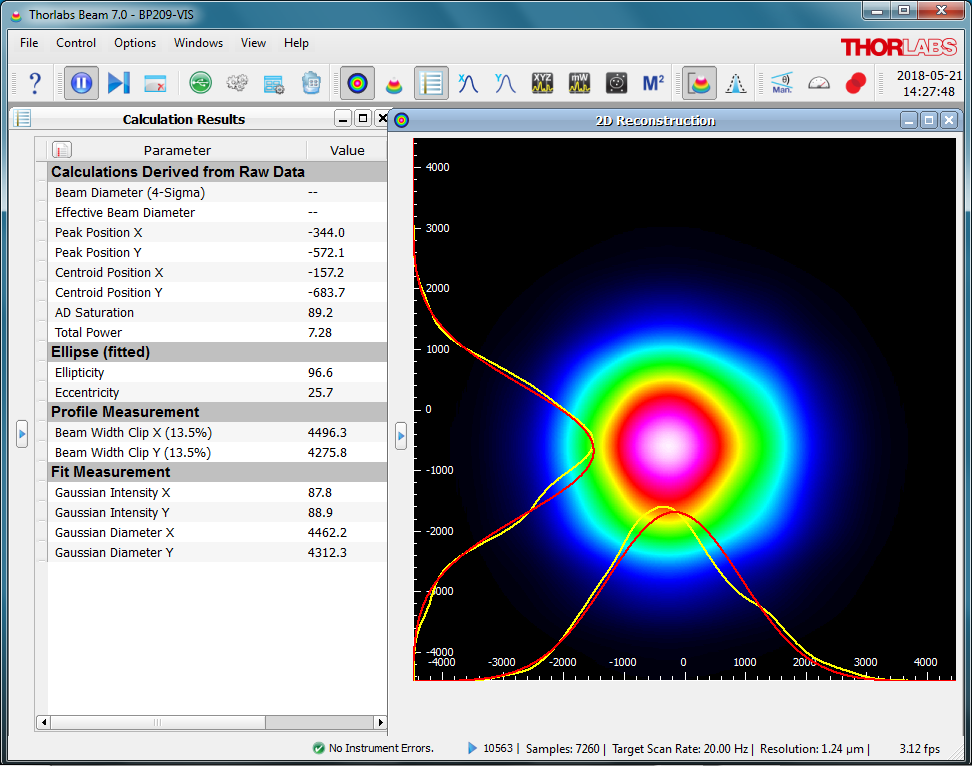Toggle Gaussian fit overlay button

pos(736,83)
